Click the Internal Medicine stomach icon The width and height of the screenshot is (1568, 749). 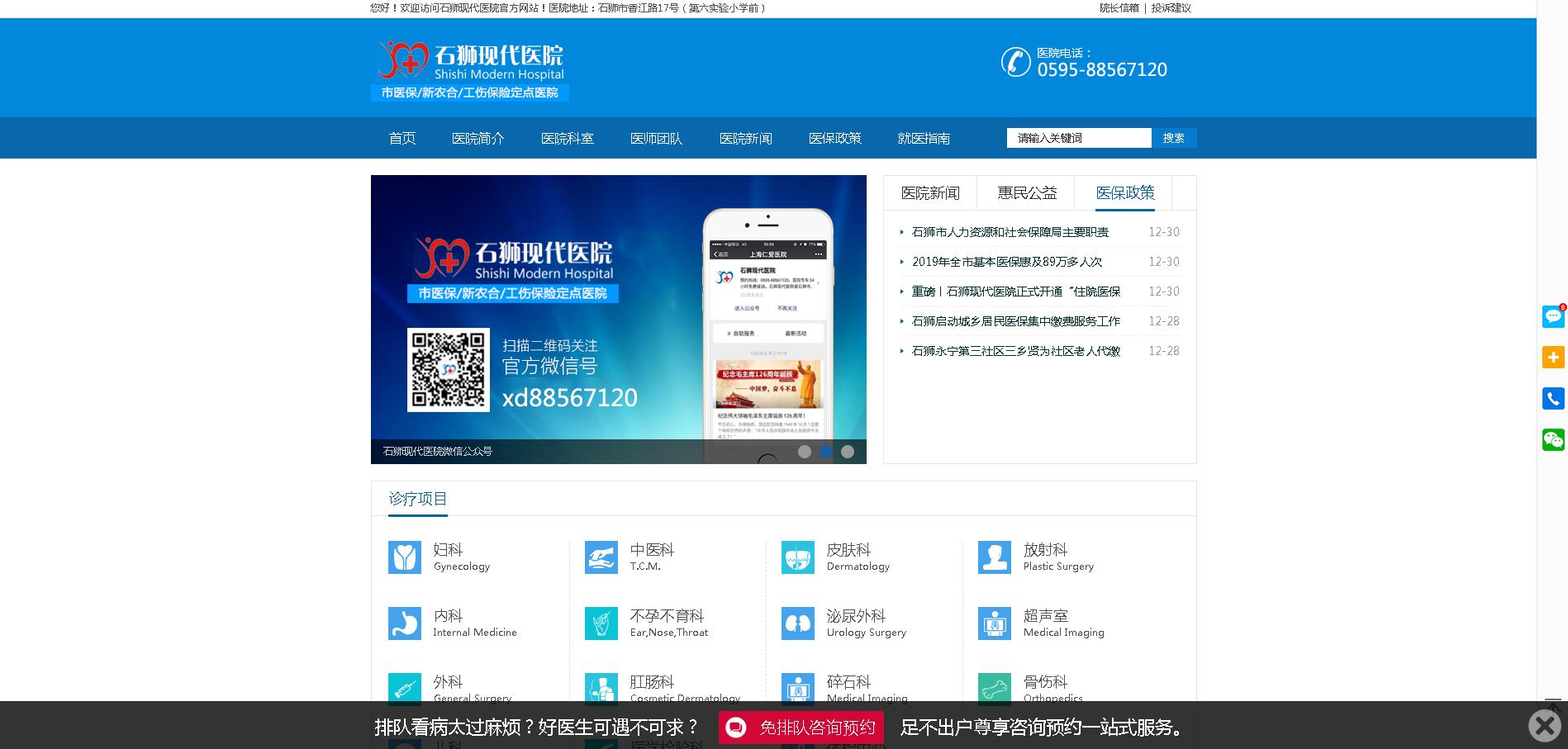point(404,623)
